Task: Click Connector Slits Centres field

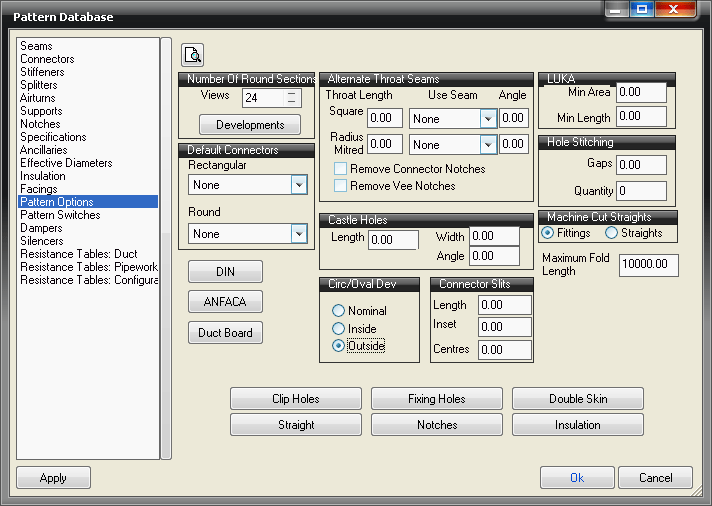Action: tap(504, 350)
